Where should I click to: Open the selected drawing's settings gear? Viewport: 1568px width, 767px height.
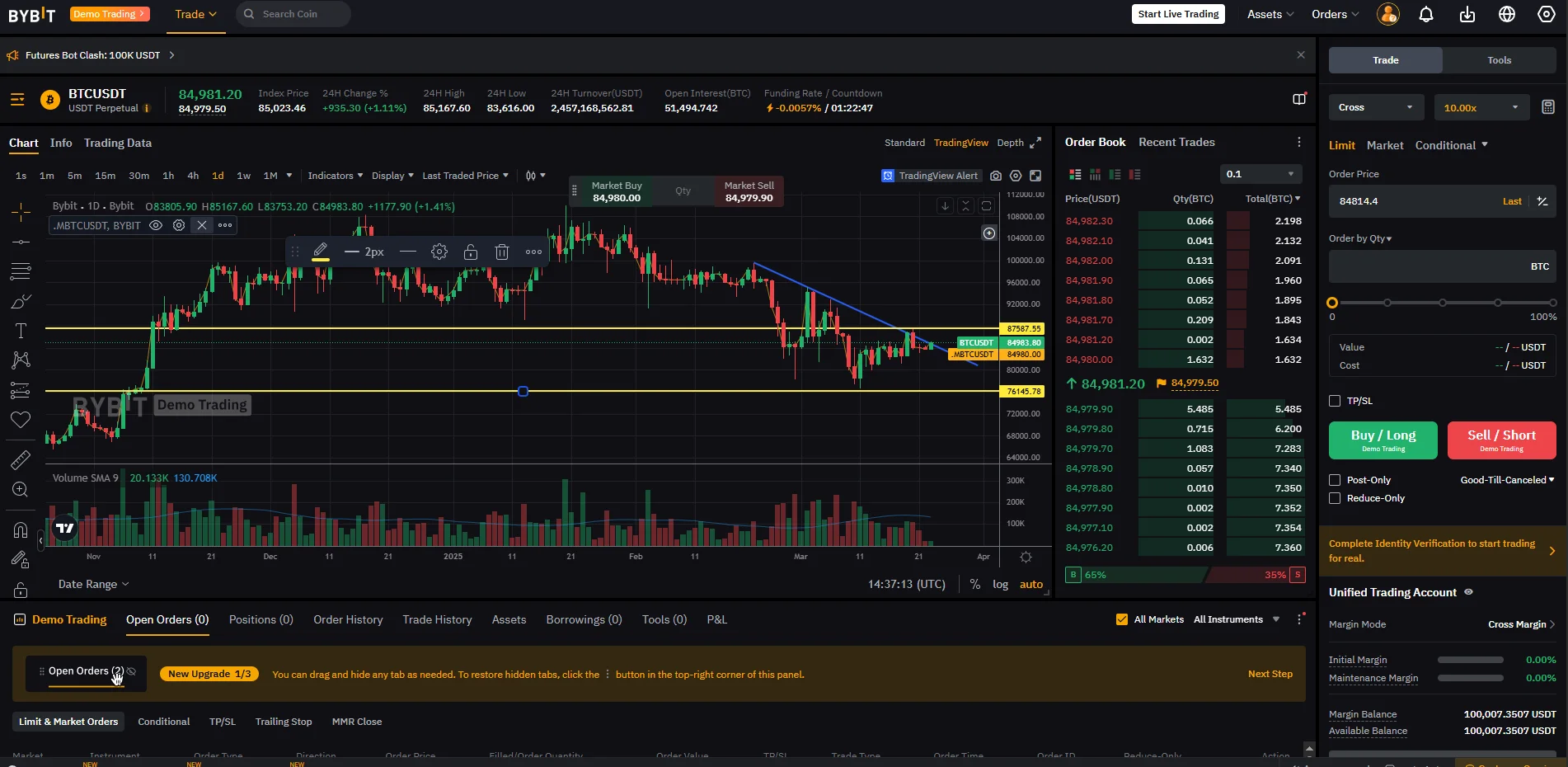[439, 252]
